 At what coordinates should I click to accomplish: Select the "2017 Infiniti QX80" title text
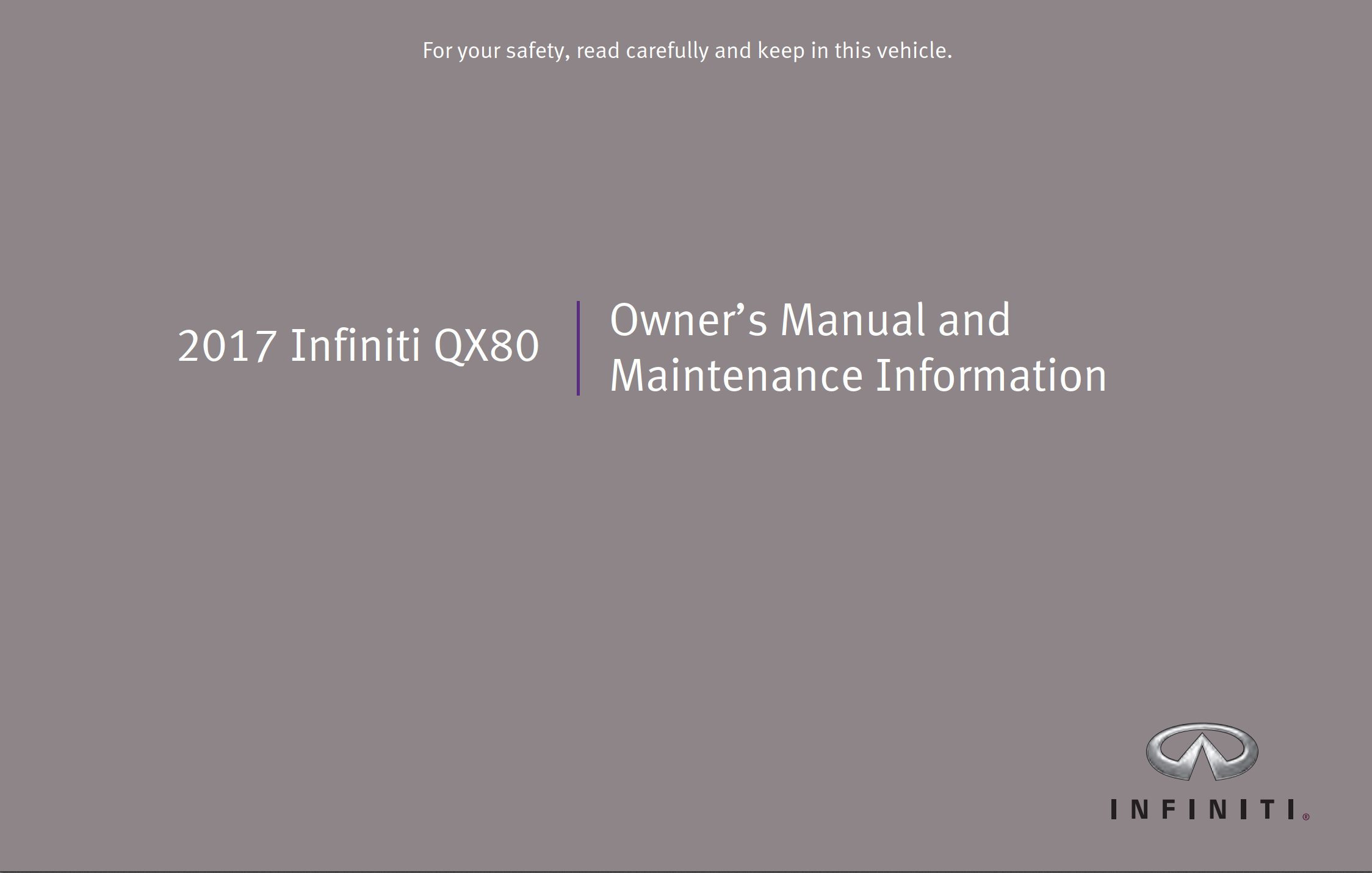coord(358,346)
